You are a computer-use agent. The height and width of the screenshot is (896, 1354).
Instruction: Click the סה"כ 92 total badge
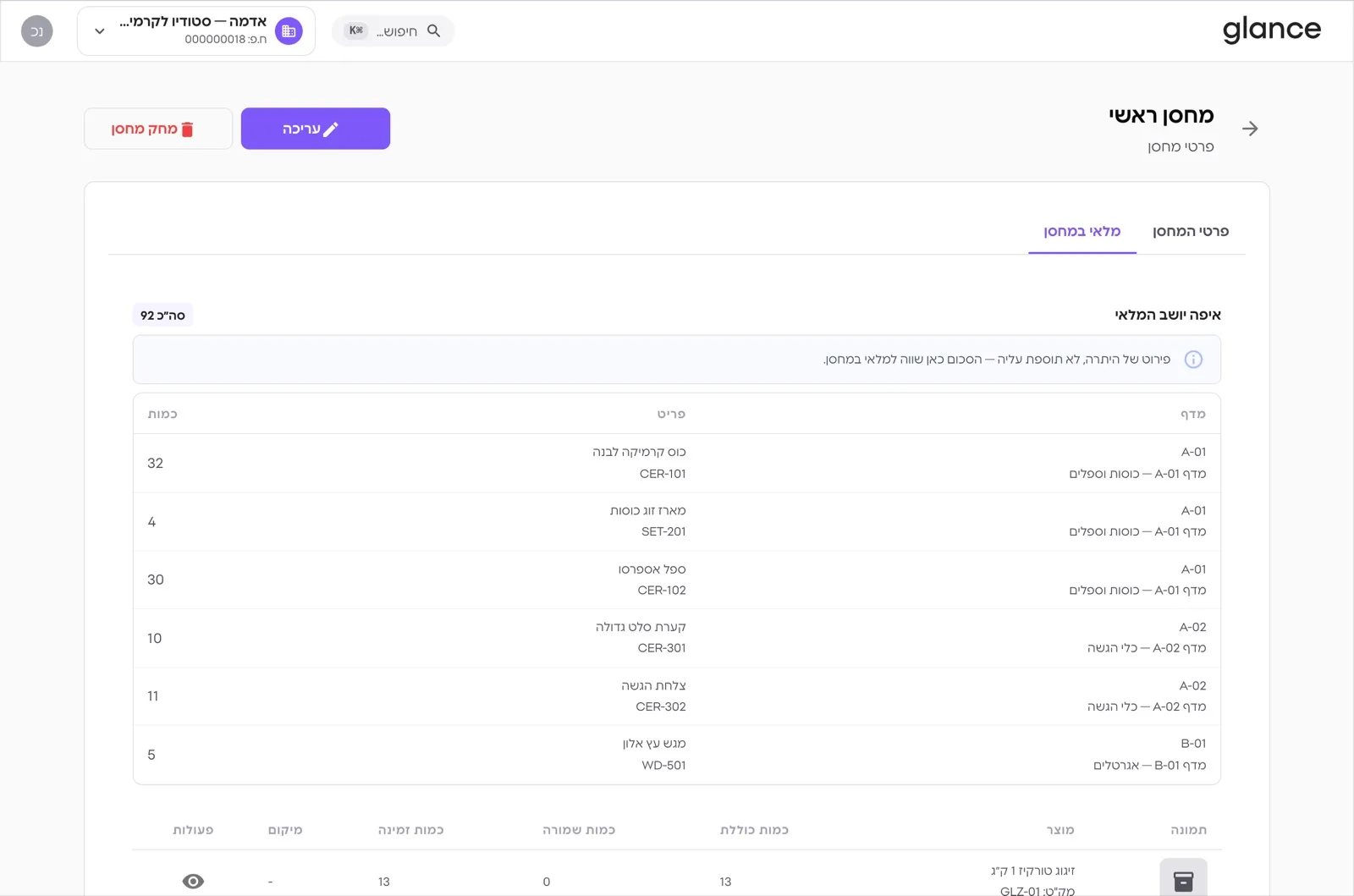tap(162, 315)
